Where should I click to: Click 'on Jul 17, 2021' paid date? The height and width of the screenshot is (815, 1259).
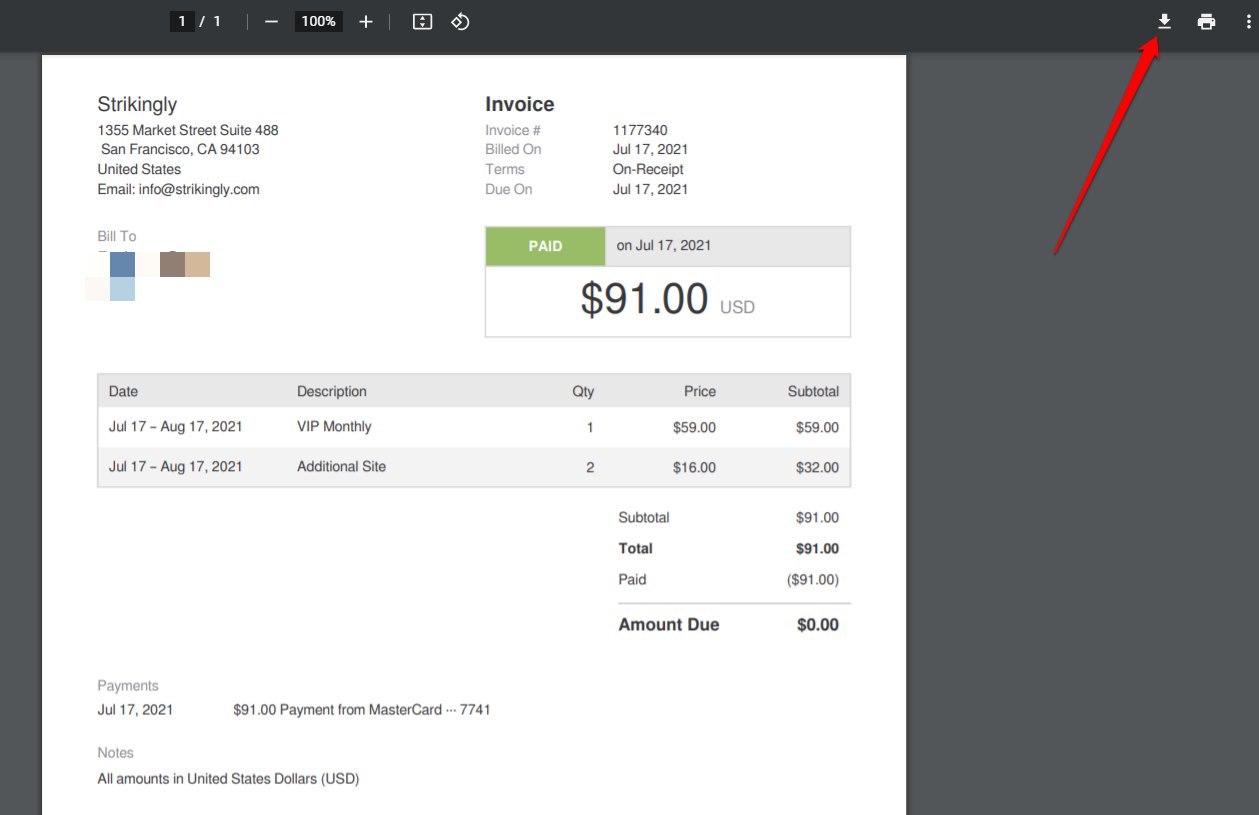coord(664,246)
